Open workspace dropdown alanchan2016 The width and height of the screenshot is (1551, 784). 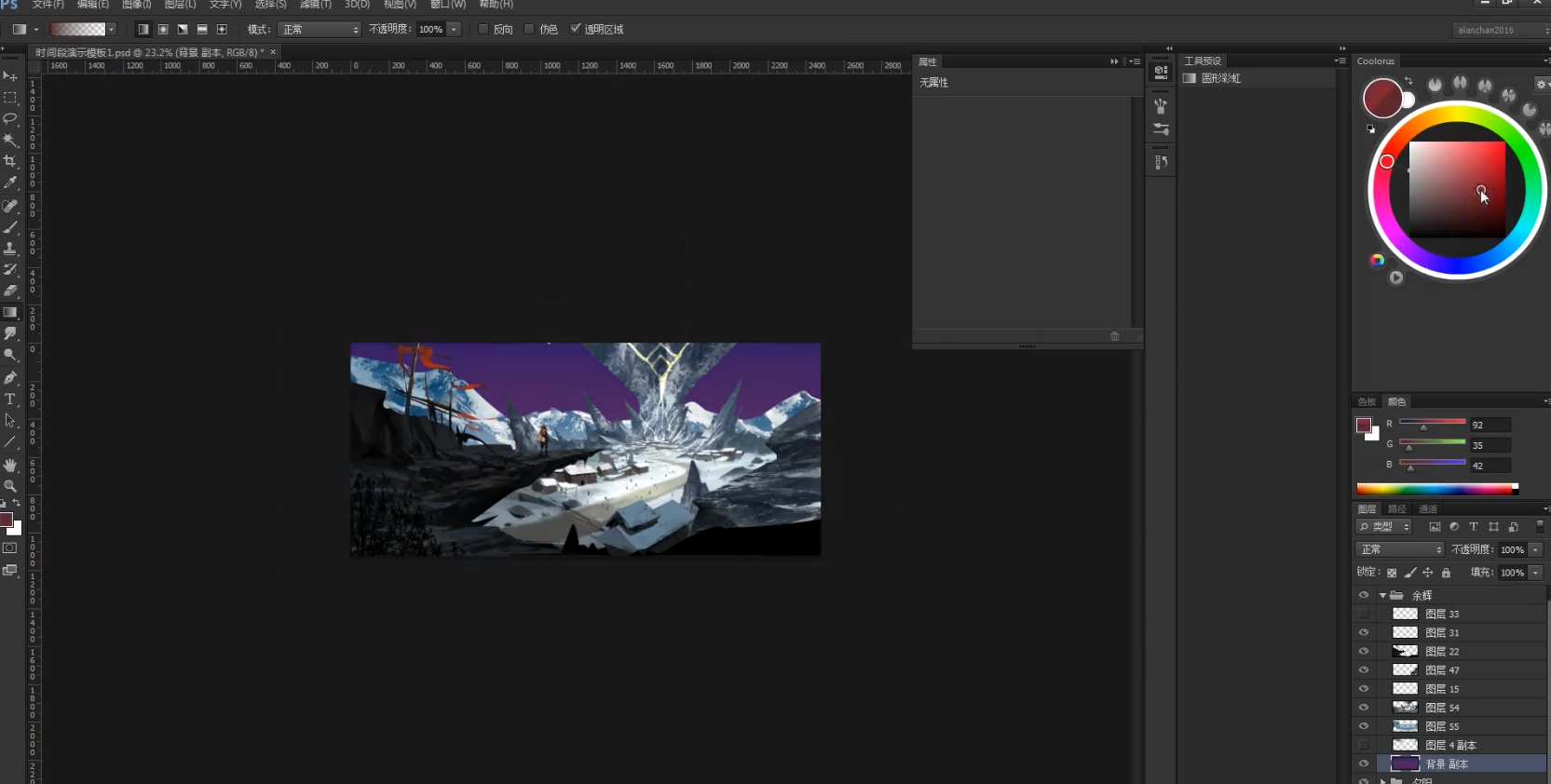pos(1501,30)
